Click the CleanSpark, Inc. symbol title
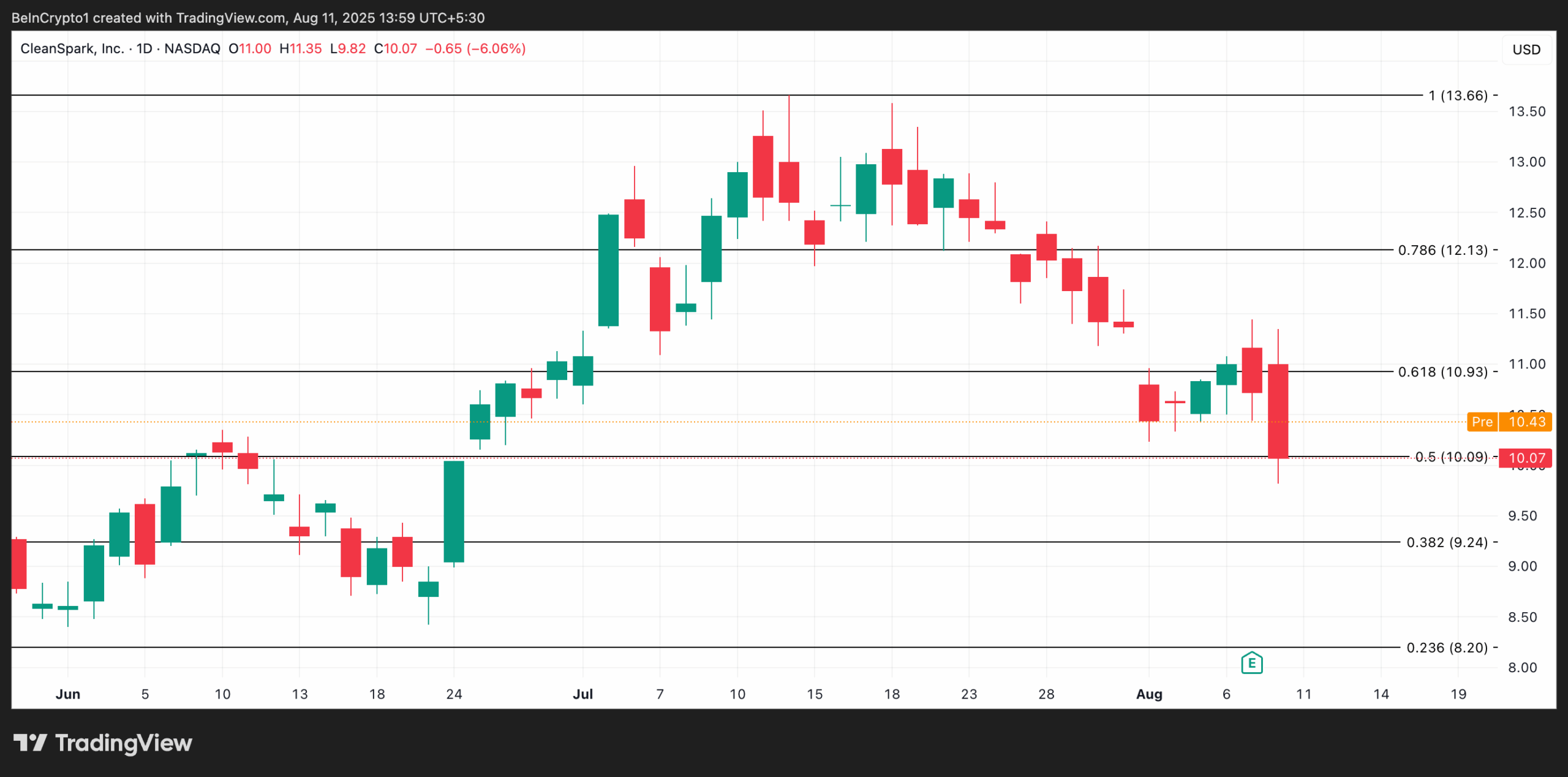The image size is (1568, 777). coord(72,48)
